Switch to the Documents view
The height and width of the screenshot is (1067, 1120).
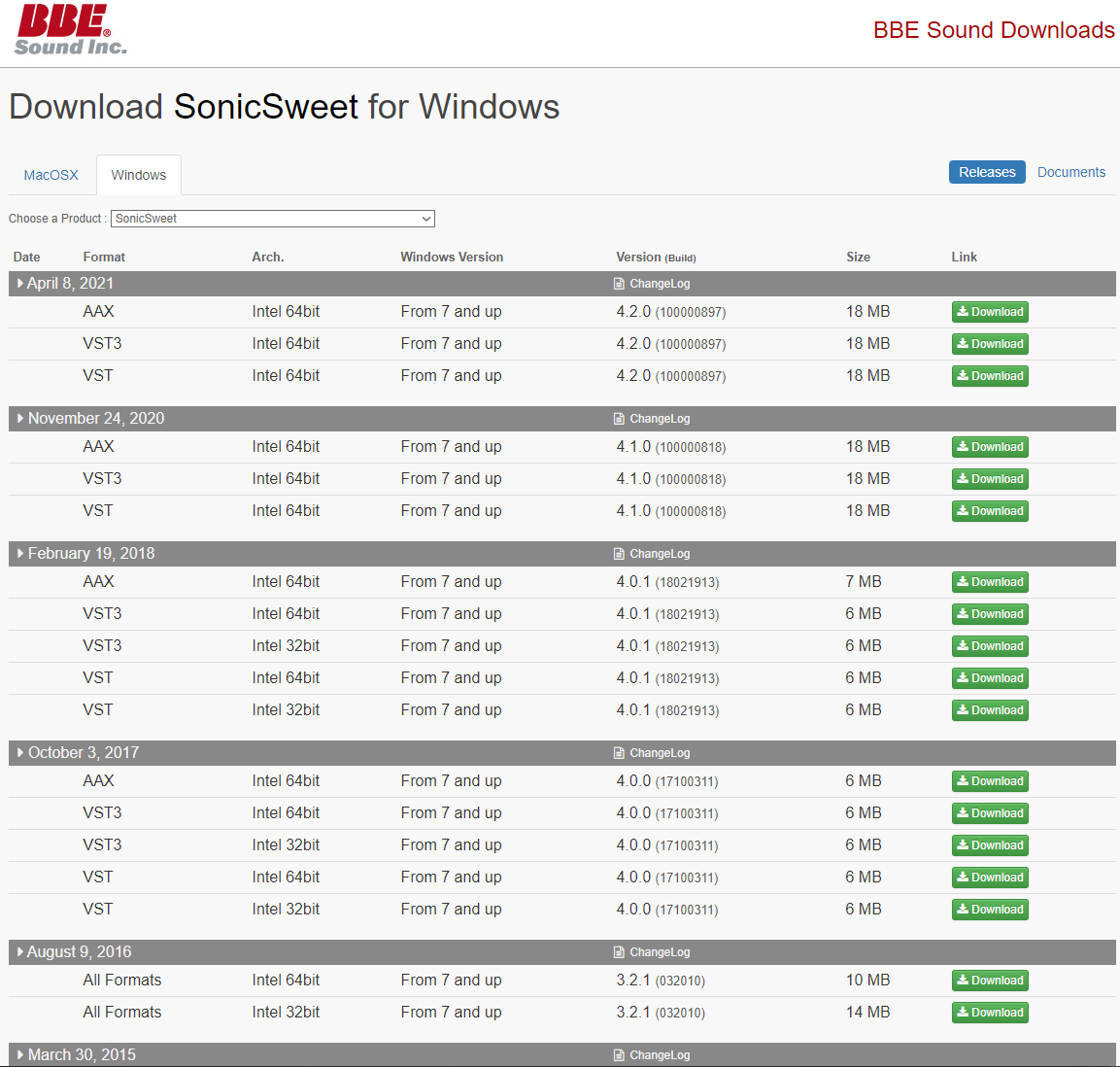click(1070, 171)
